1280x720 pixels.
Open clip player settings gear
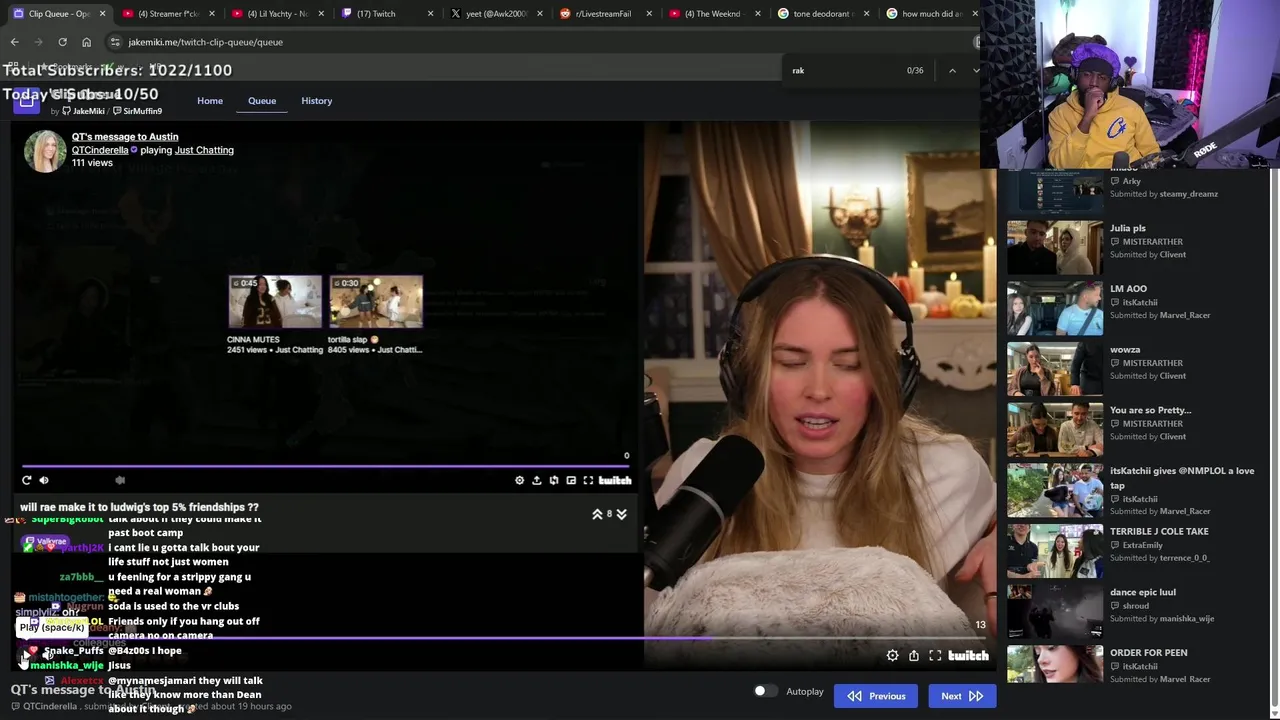click(519, 481)
